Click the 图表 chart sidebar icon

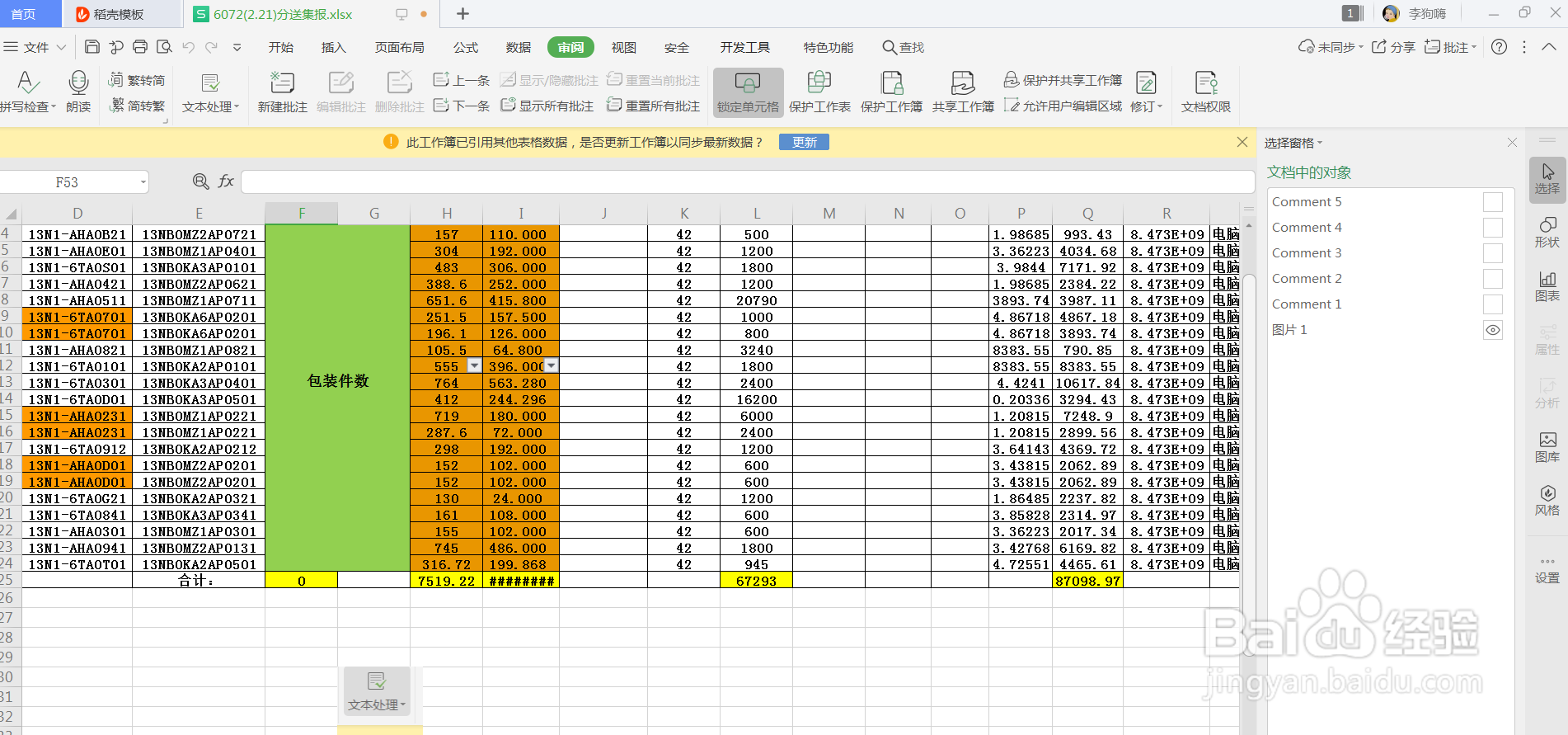[1547, 286]
